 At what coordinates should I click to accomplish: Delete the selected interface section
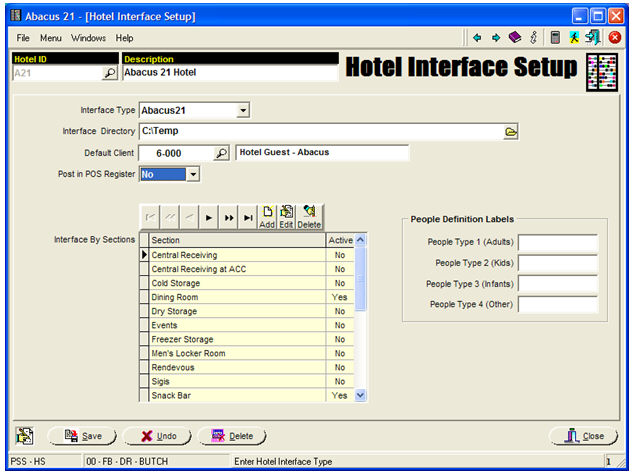[309, 218]
